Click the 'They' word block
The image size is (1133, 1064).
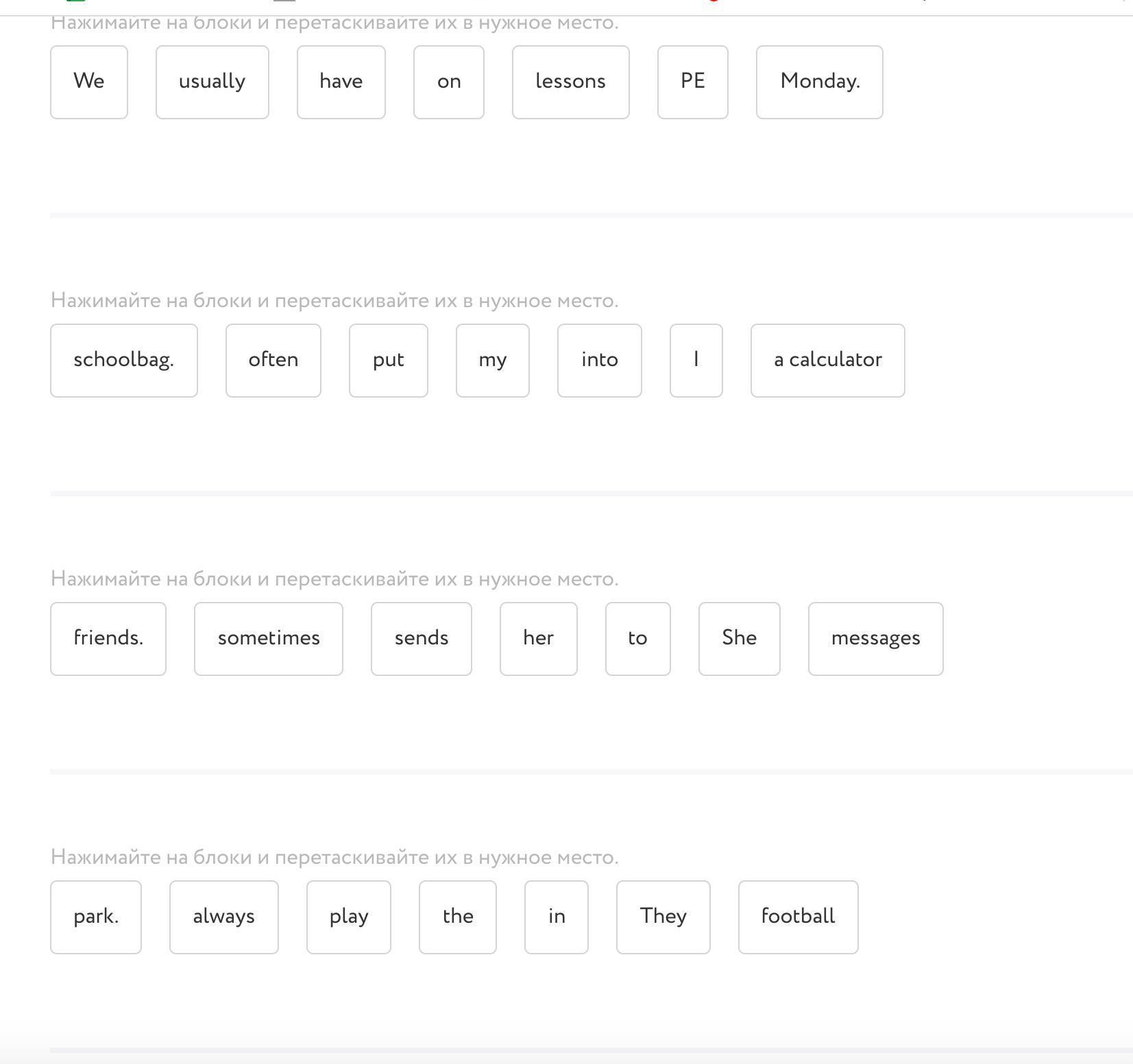(x=663, y=917)
